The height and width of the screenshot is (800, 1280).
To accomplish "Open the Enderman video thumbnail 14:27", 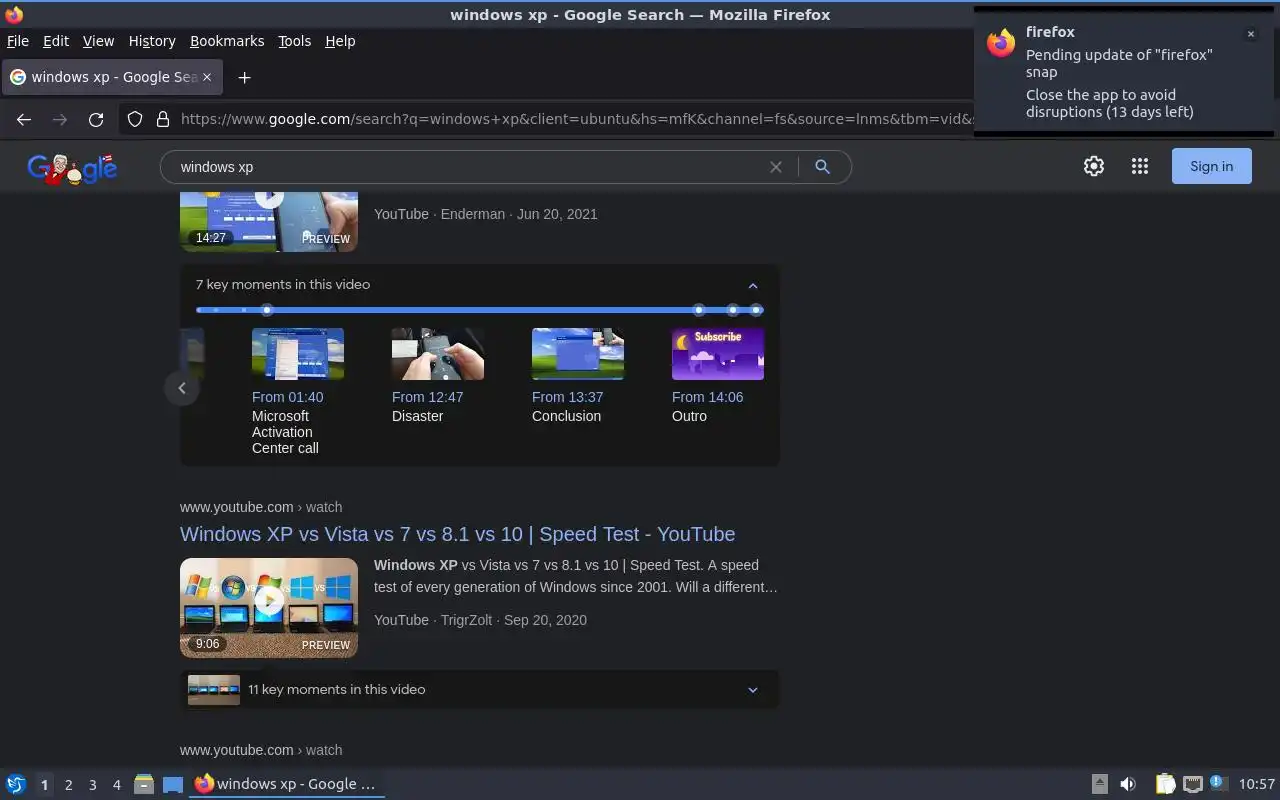I will click(269, 221).
